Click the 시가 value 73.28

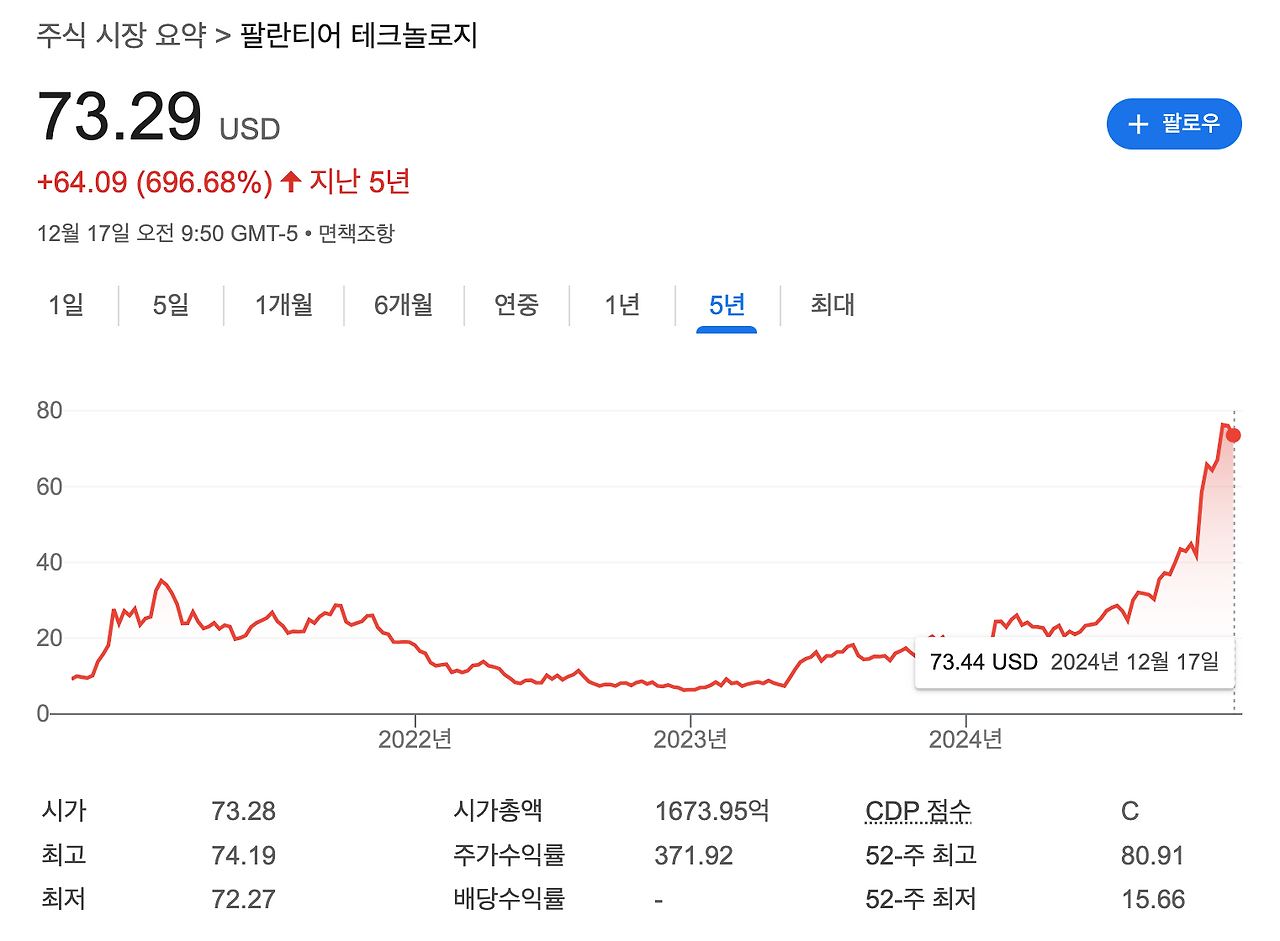click(x=244, y=811)
